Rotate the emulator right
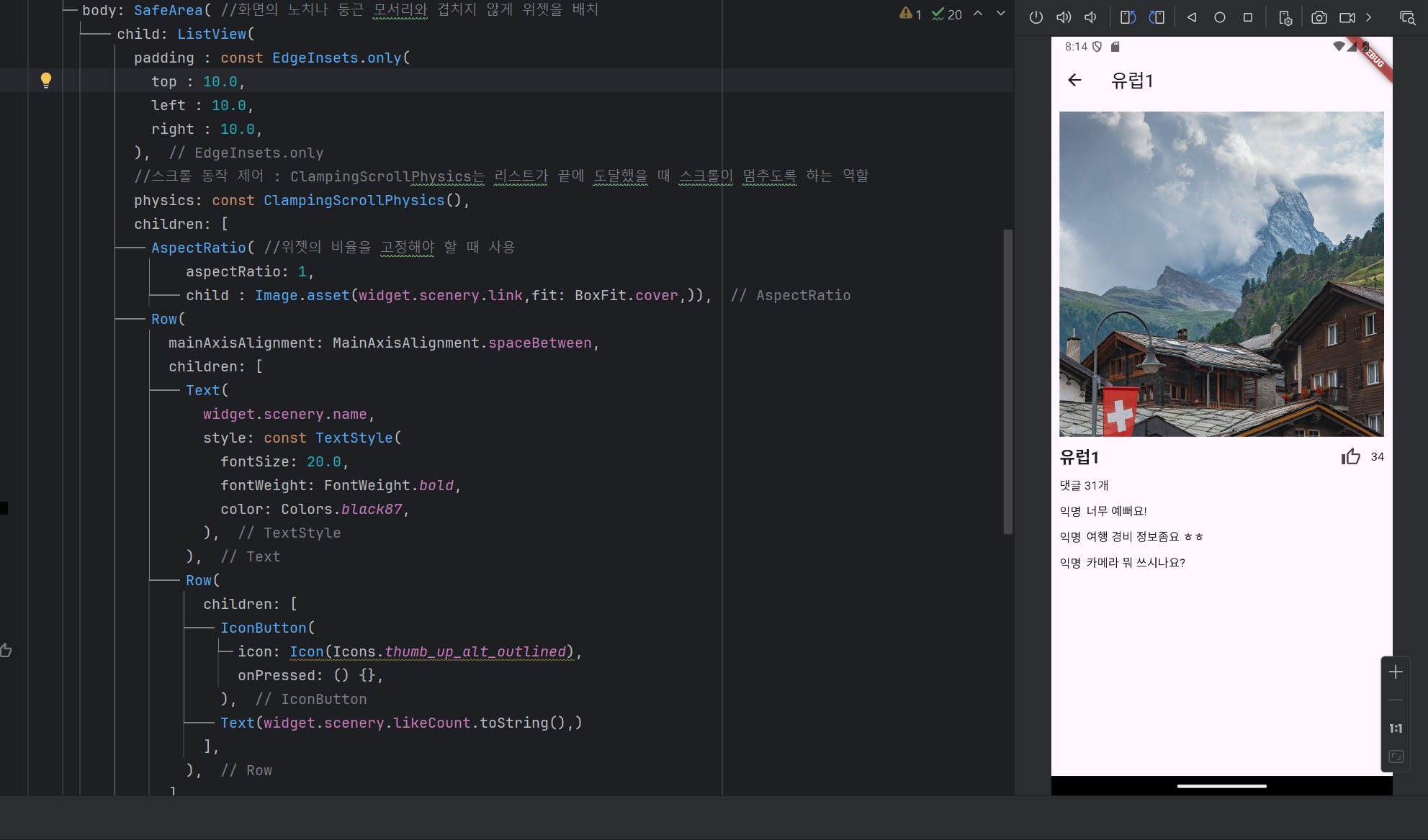 (1157, 17)
